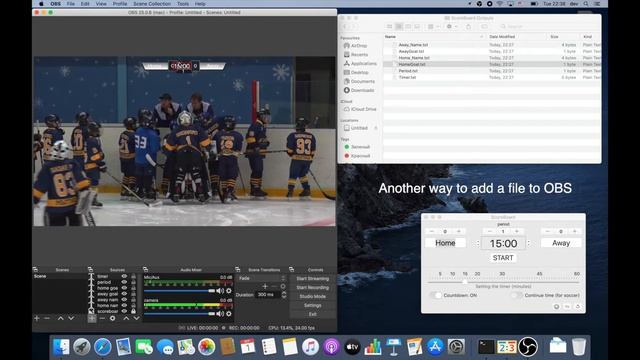Mute the Mic/Aux channel with its speaker icon
The width and height of the screenshot is (640, 360).
point(220,291)
